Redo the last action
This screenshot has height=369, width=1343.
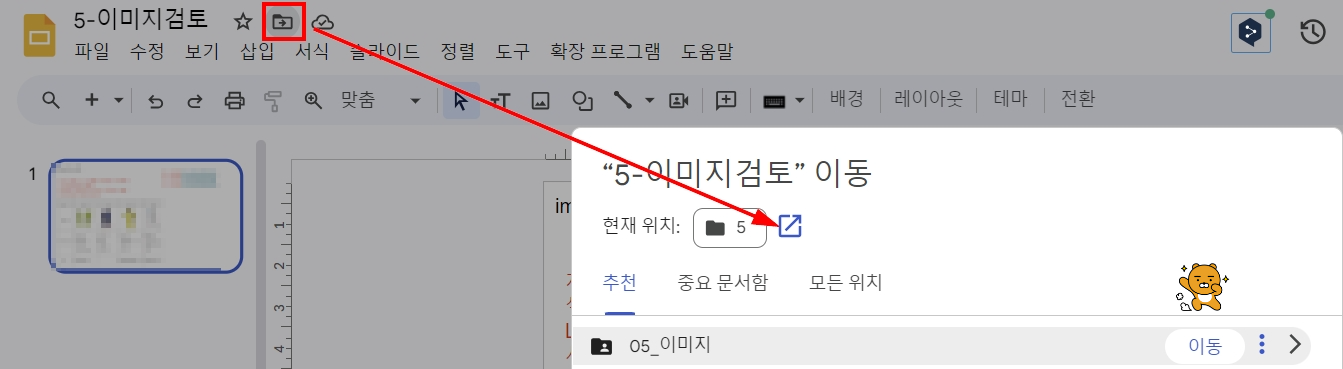tap(195, 100)
